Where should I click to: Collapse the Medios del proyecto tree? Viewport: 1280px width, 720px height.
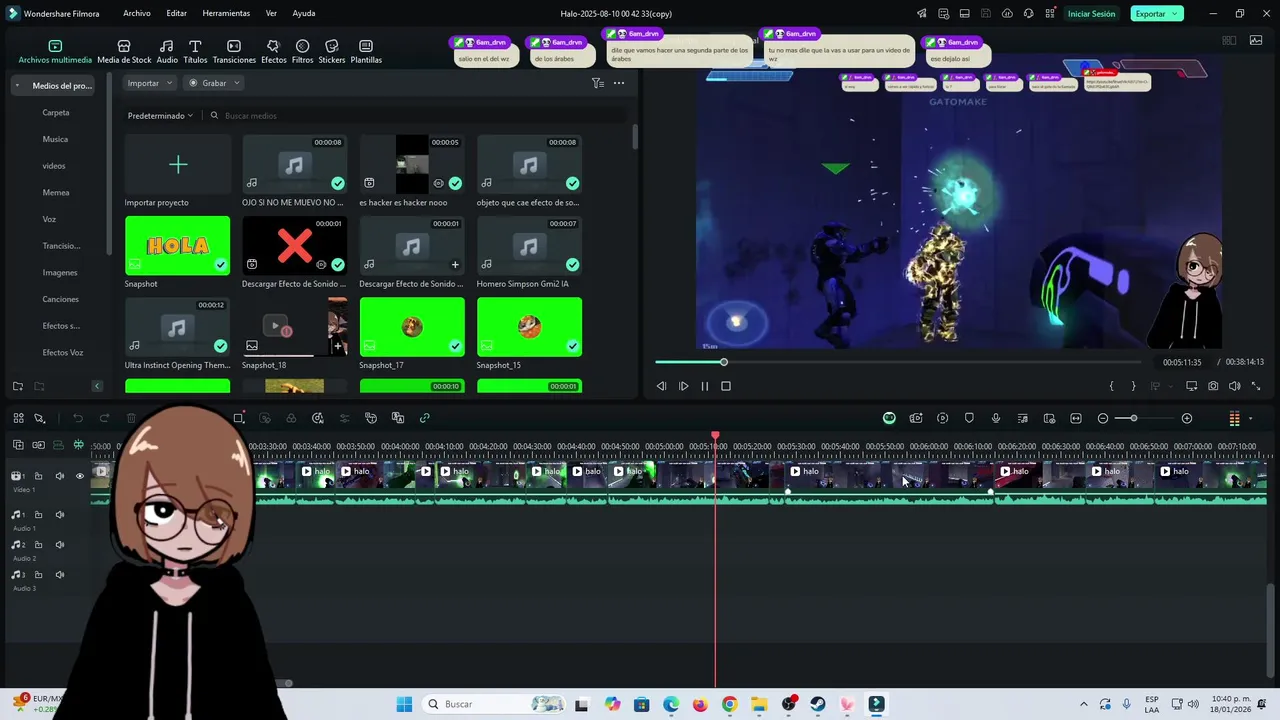pyautogui.click(x=17, y=86)
